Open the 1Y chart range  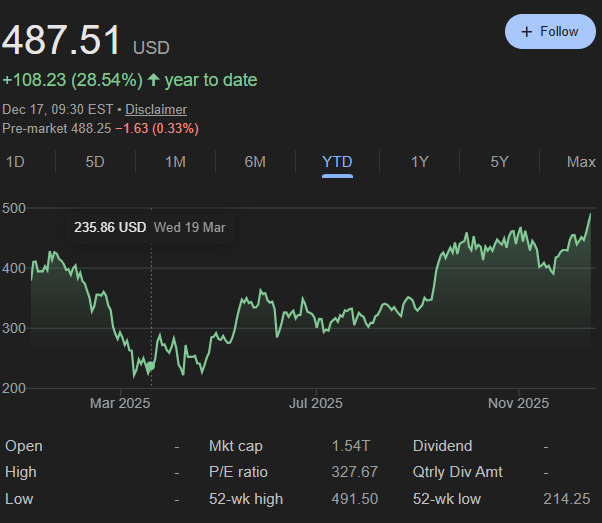[x=420, y=162]
